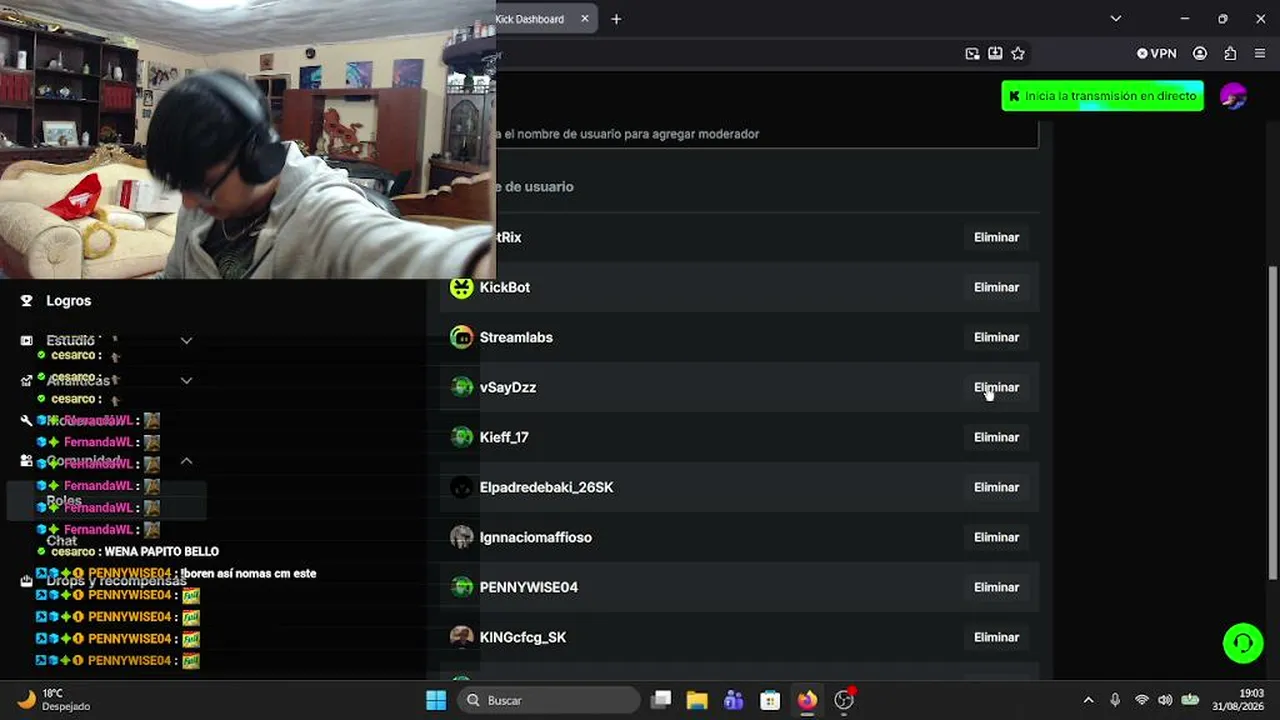Click Eliminar for vSayDzz
The image size is (1280, 720).
997,387
